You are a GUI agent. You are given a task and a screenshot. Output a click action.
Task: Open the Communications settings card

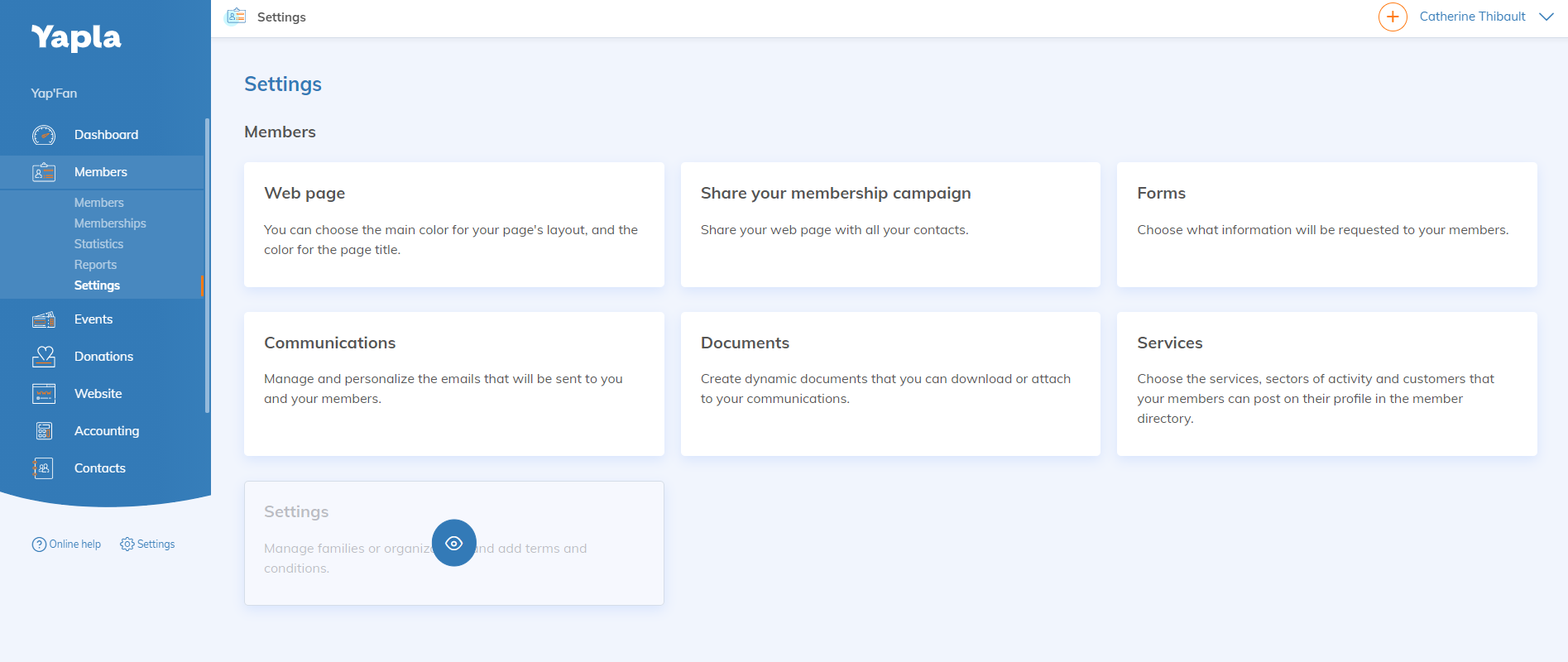click(453, 383)
